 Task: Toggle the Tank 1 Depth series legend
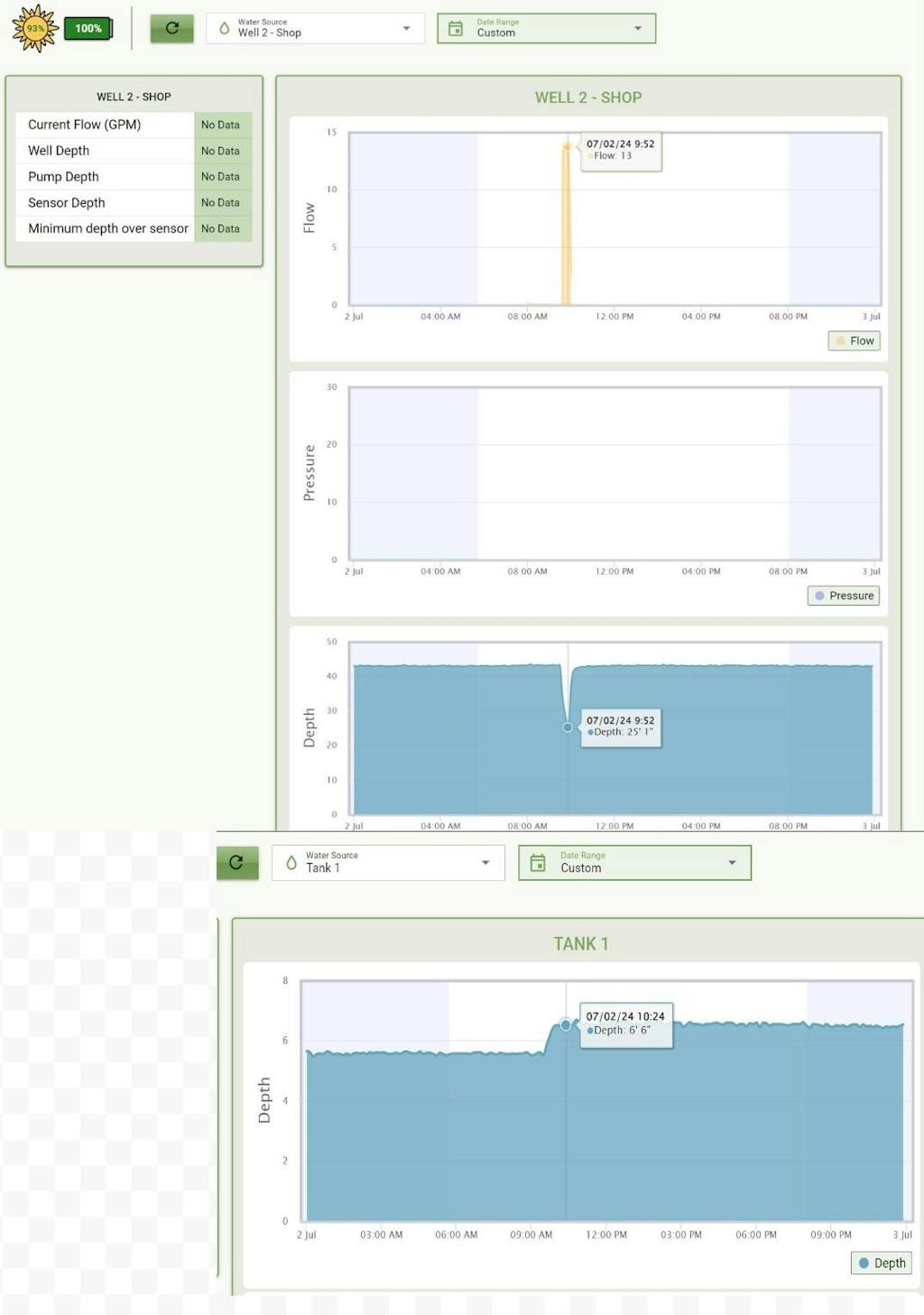[881, 1263]
